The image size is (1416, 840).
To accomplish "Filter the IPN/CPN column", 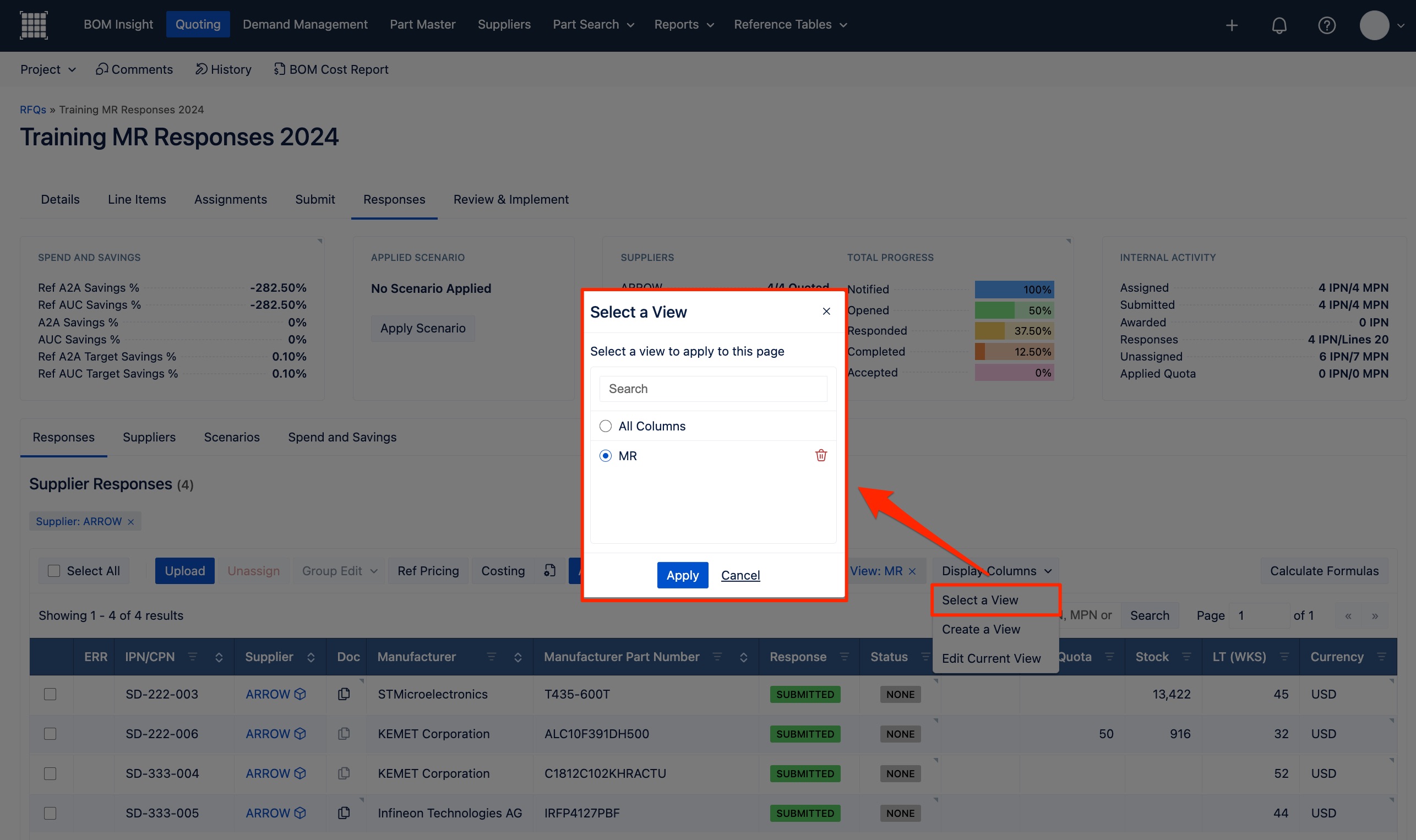I will tap(193, 657).
